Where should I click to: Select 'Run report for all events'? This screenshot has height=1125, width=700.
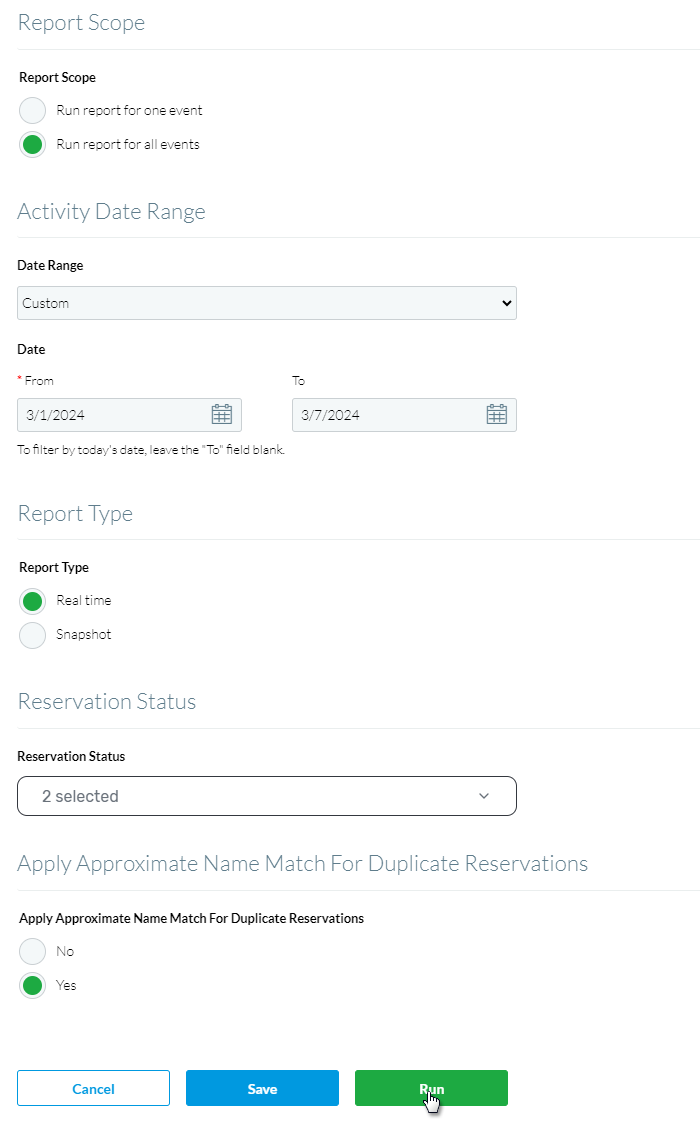32,144
